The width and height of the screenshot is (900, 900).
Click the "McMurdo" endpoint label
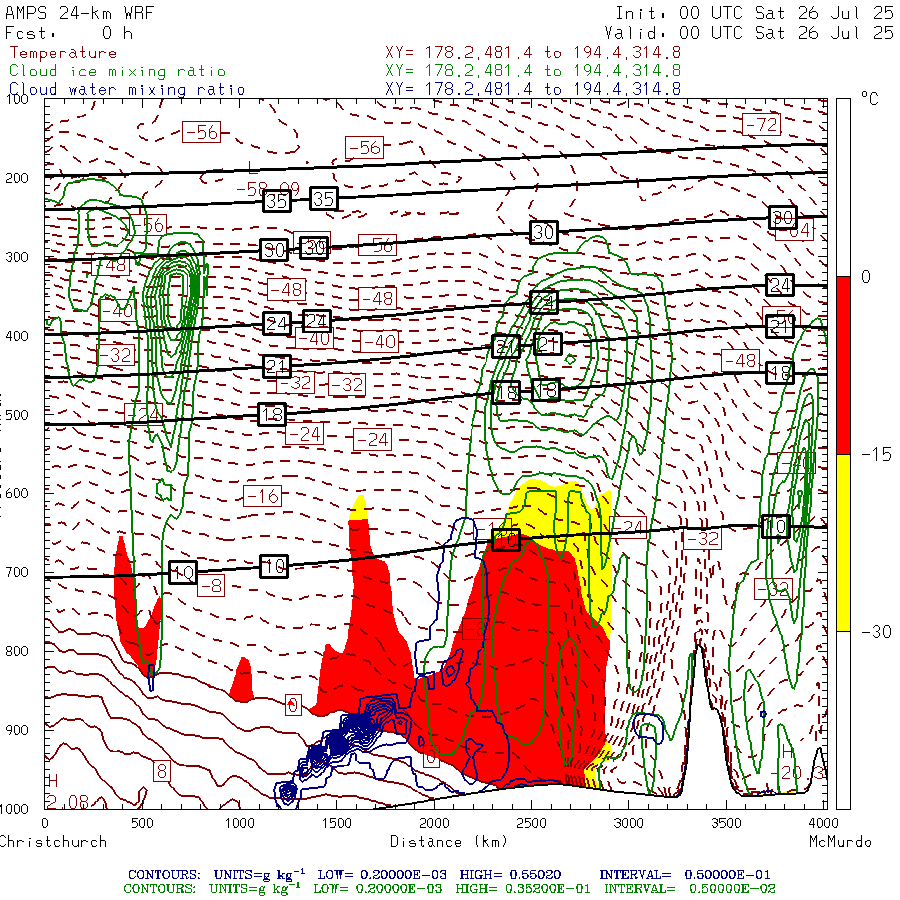pos(840,841)
